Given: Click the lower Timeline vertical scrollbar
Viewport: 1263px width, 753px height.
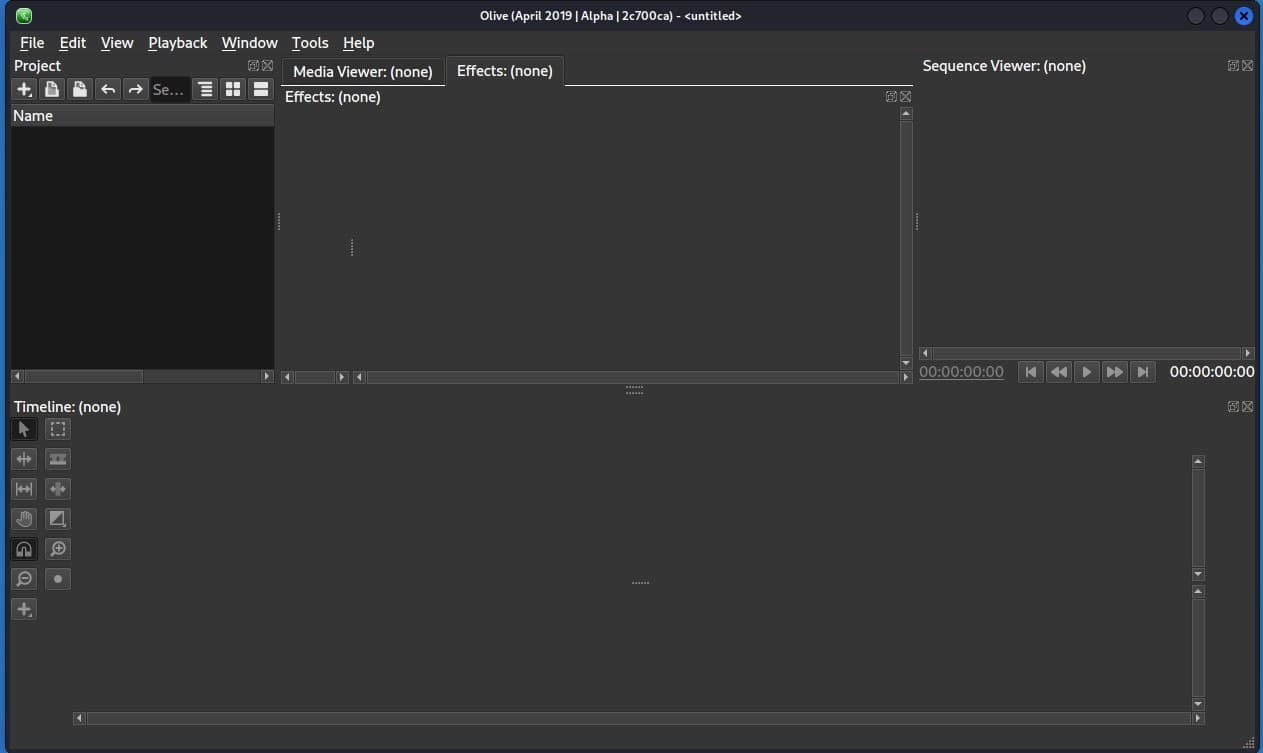Looking at the screenshot, I should pos(1198,648).
